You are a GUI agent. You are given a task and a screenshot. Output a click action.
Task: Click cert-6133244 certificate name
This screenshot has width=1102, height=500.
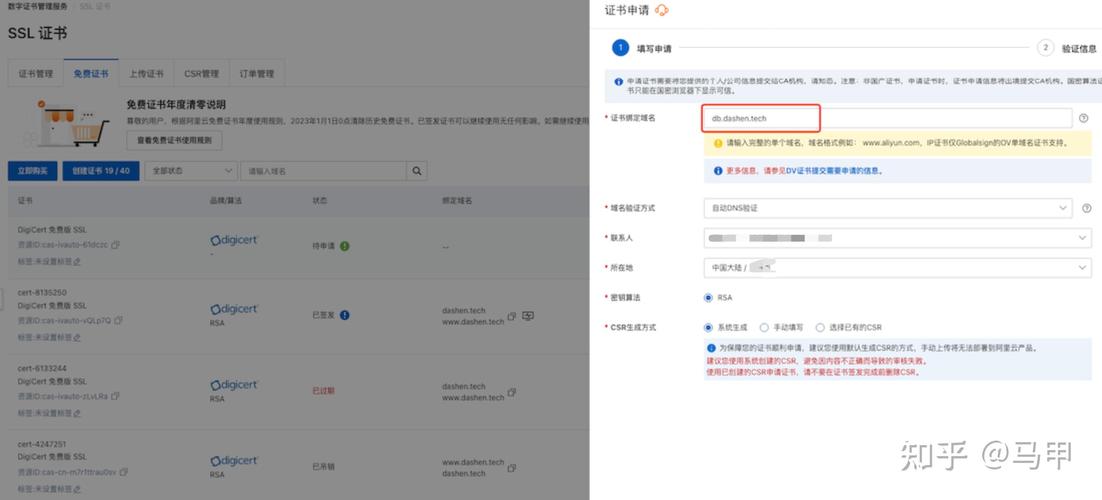point(42,368)
